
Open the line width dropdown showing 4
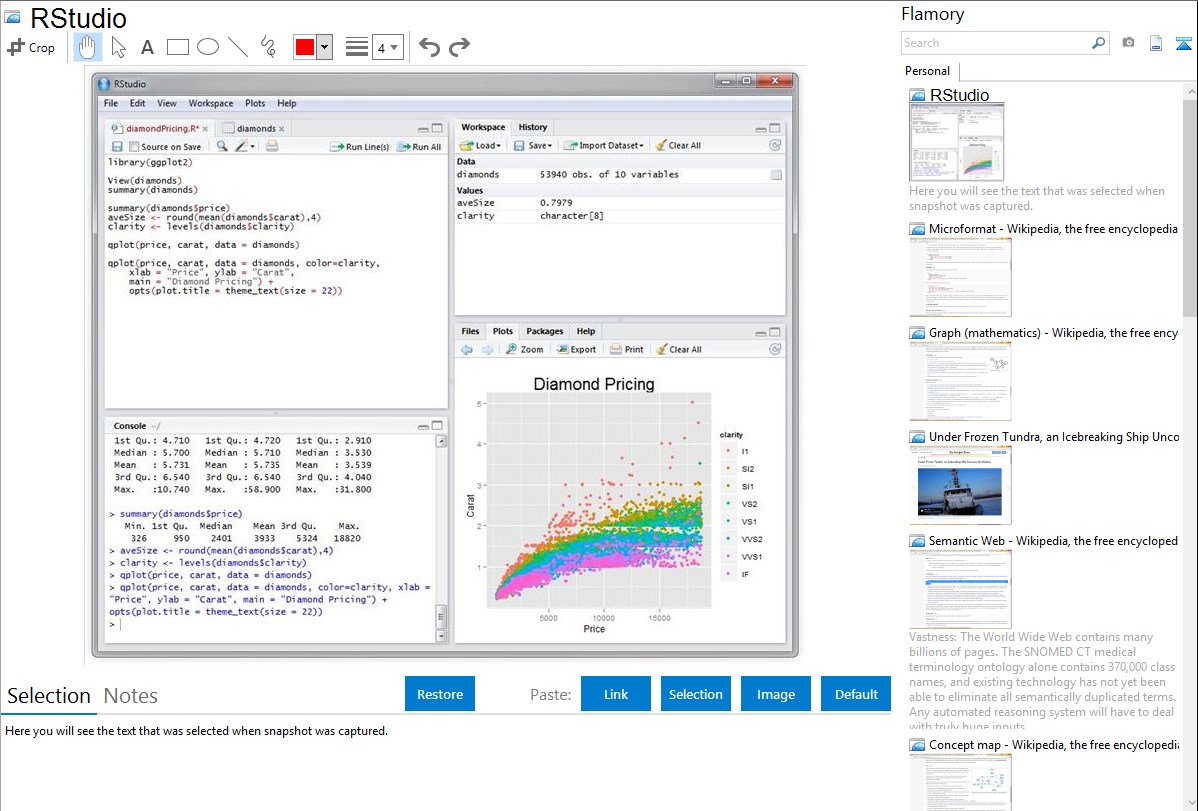(x=387, y=47)
